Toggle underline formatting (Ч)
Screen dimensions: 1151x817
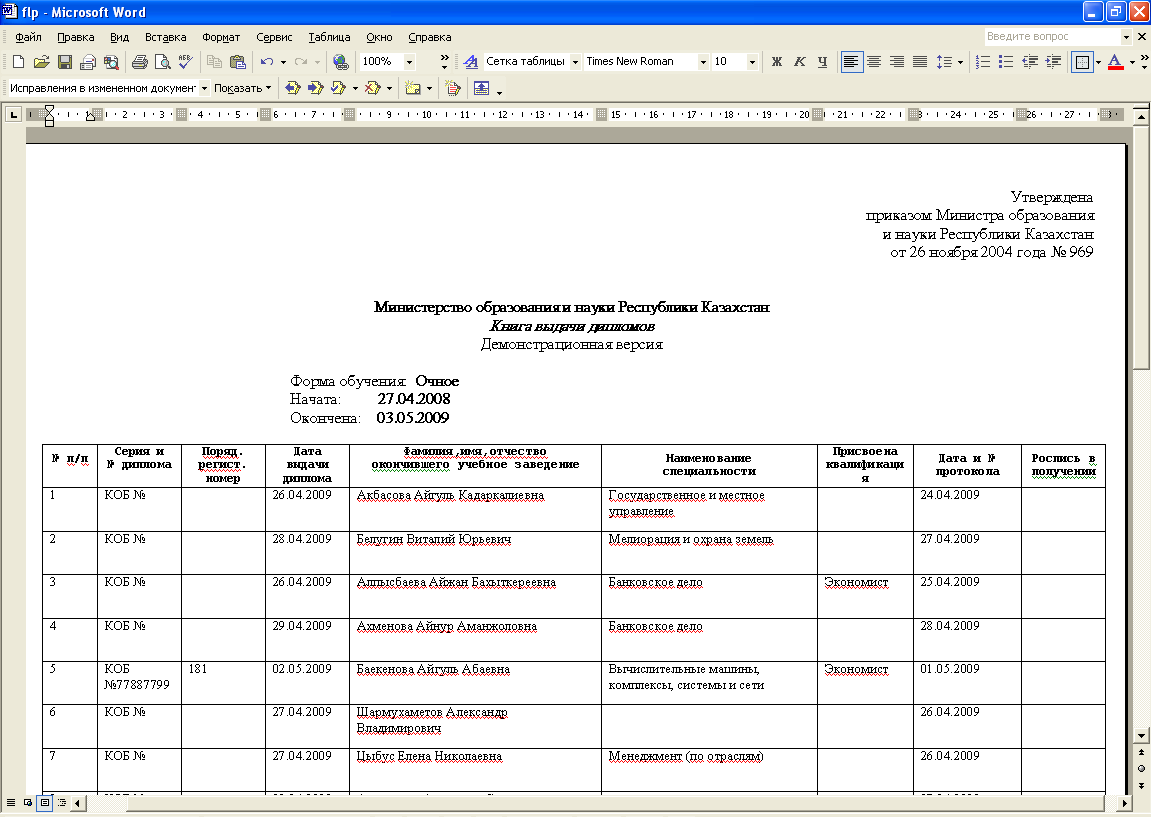coord(822,62)
